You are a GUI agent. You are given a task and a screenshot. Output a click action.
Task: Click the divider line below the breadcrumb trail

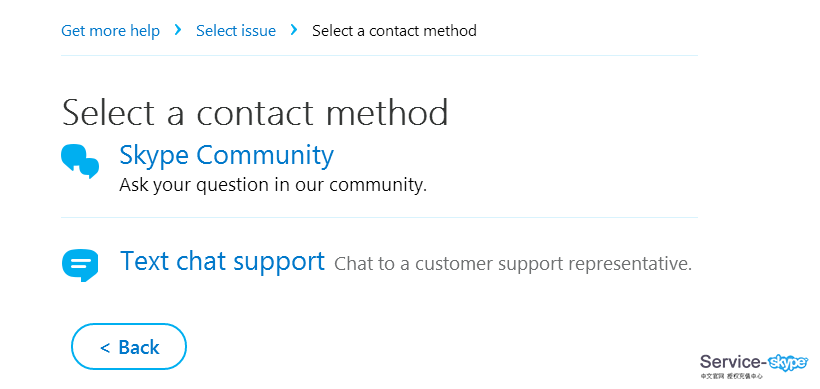379,55
